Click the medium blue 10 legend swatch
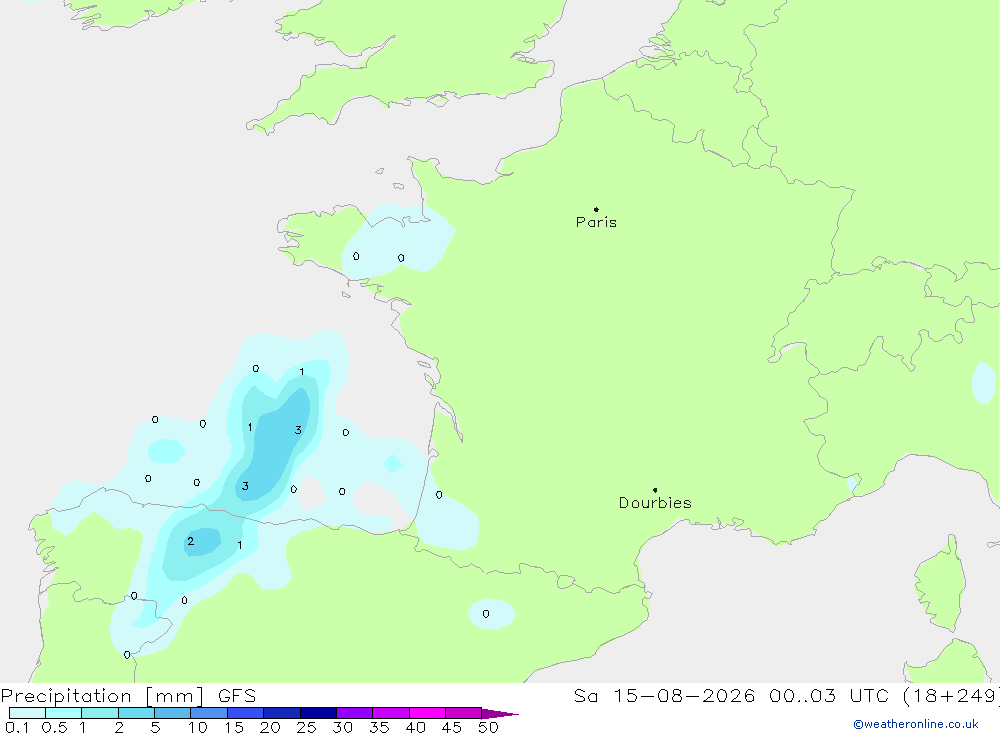This screenshot has height=733, width=1000. point(209,713)
